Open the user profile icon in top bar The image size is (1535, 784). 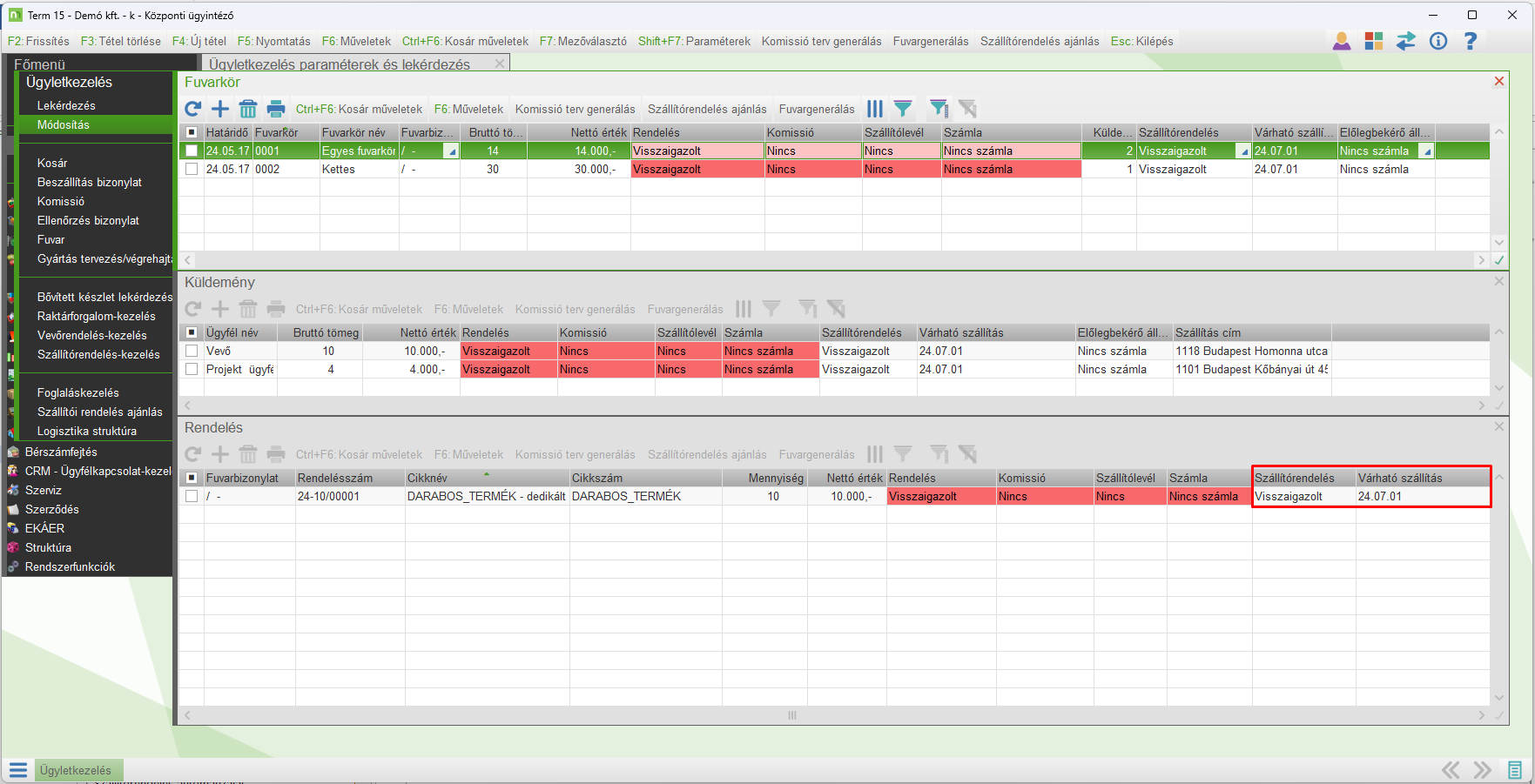pos(1342,41)
